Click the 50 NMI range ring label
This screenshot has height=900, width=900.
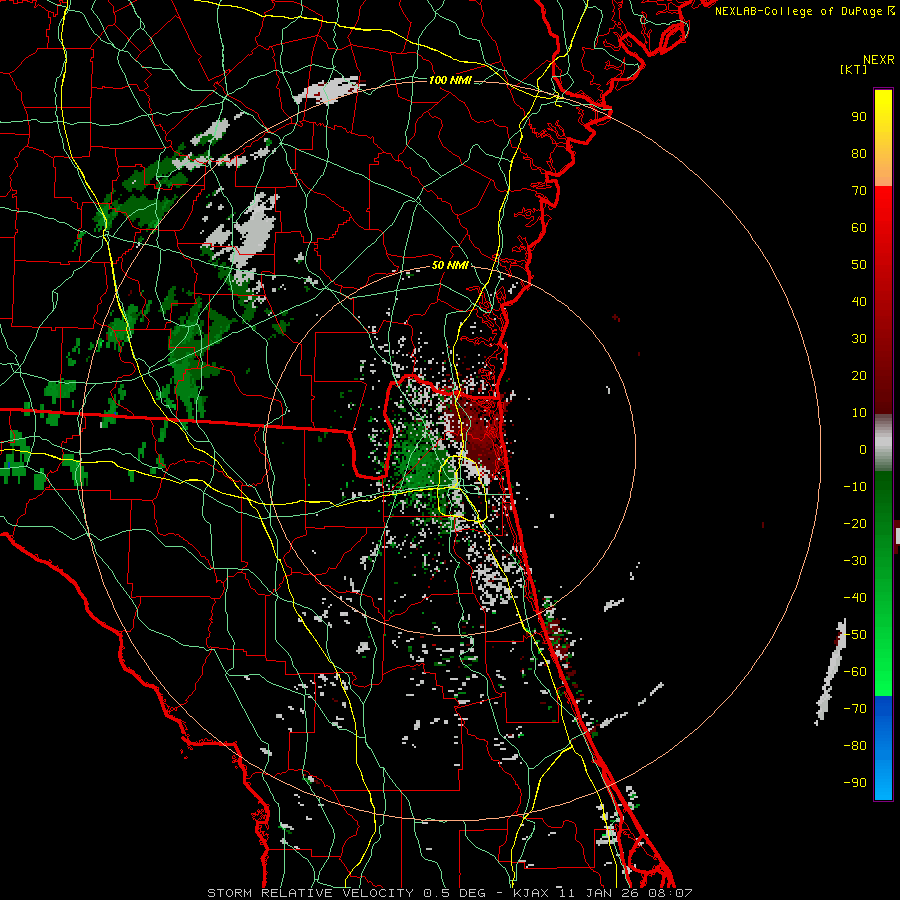point(450,265)
